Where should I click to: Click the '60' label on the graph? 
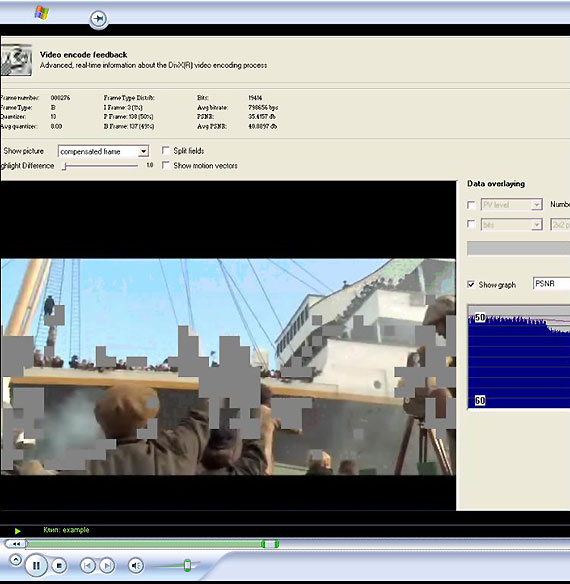tap(480, 400)
